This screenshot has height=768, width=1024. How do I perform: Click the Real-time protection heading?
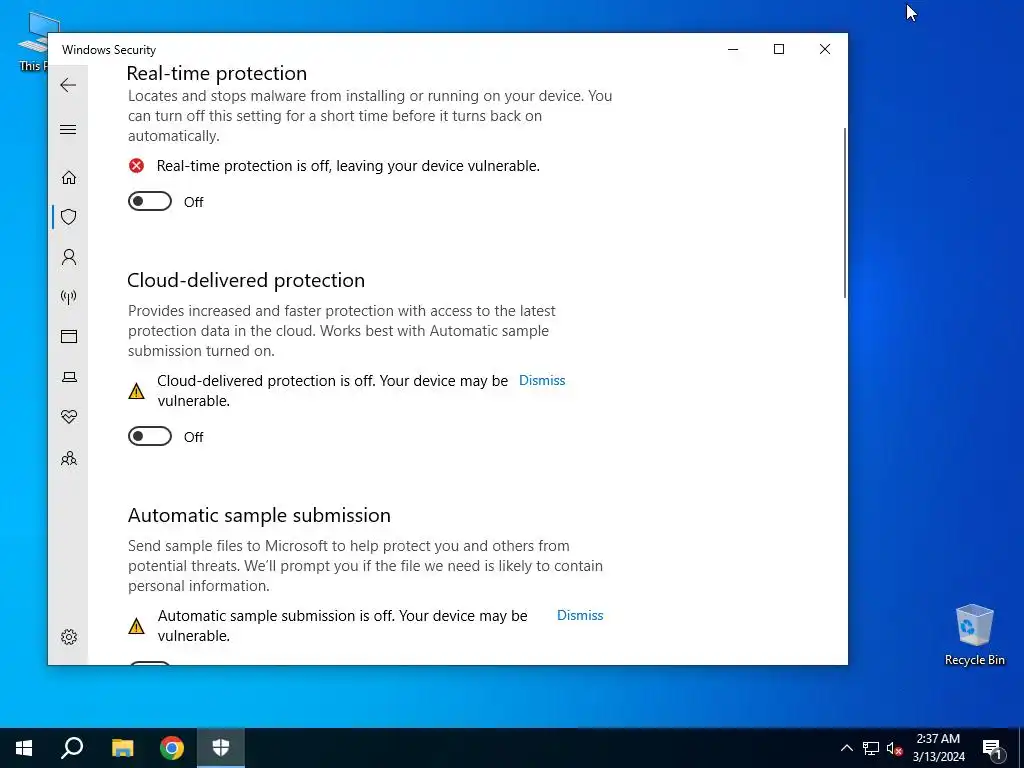point(217,73)
